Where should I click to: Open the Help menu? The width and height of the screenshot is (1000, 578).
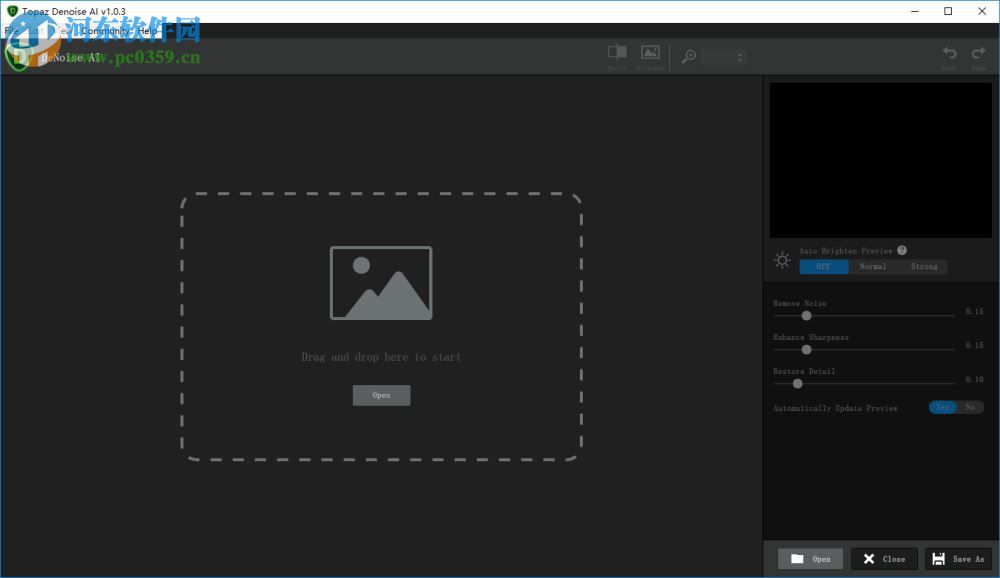[x=147, y=31]
